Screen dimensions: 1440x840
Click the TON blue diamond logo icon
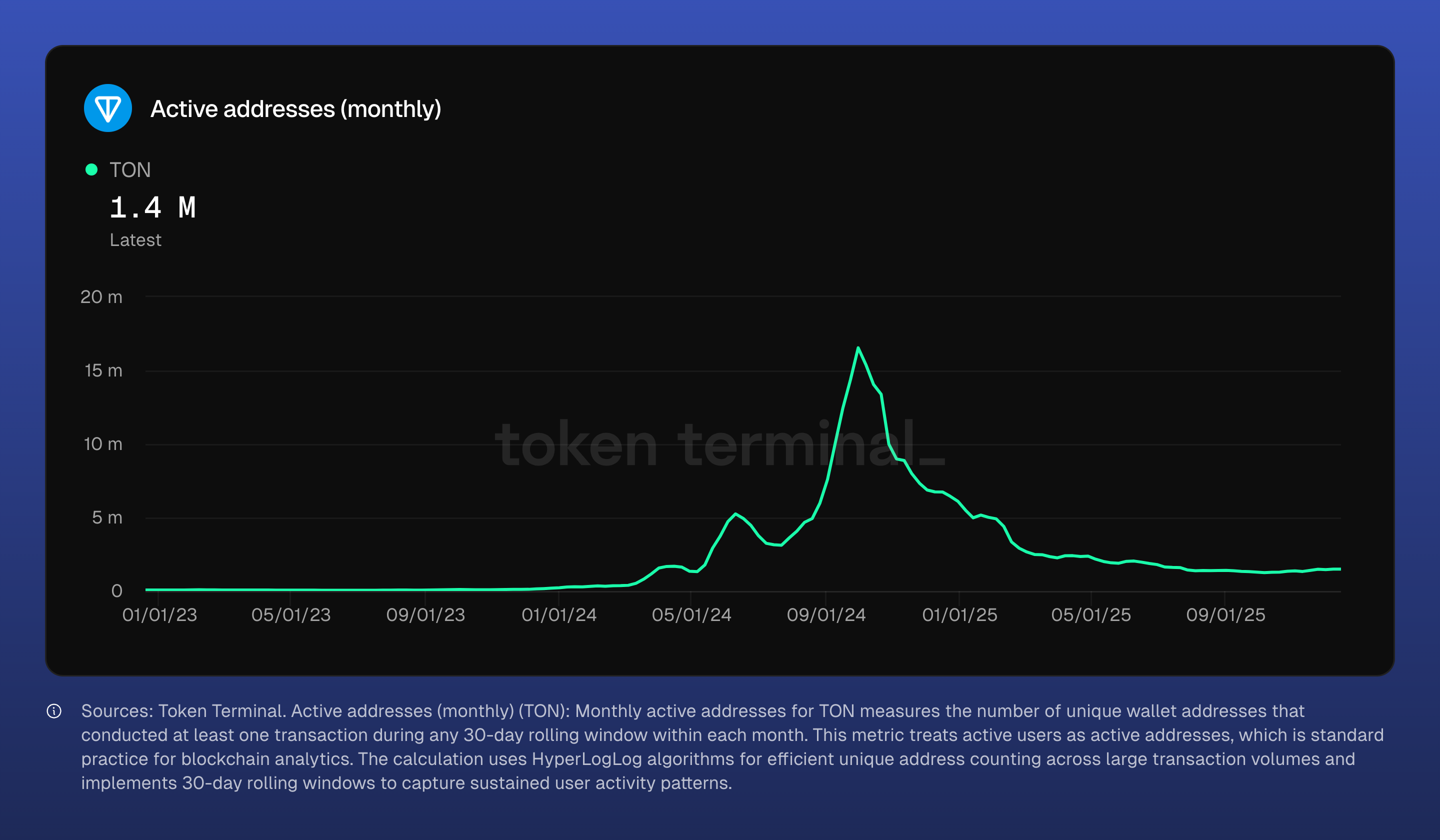tap(108, 108)
